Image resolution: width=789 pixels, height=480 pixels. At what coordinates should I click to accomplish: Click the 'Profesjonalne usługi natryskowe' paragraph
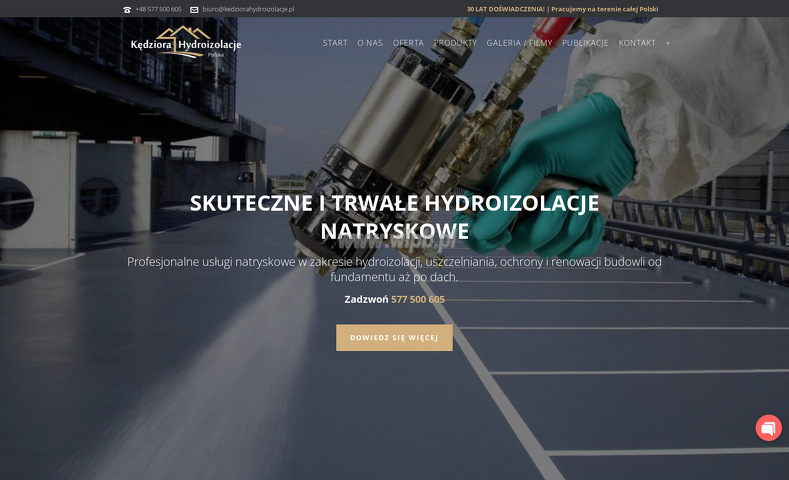pos(394,269)
